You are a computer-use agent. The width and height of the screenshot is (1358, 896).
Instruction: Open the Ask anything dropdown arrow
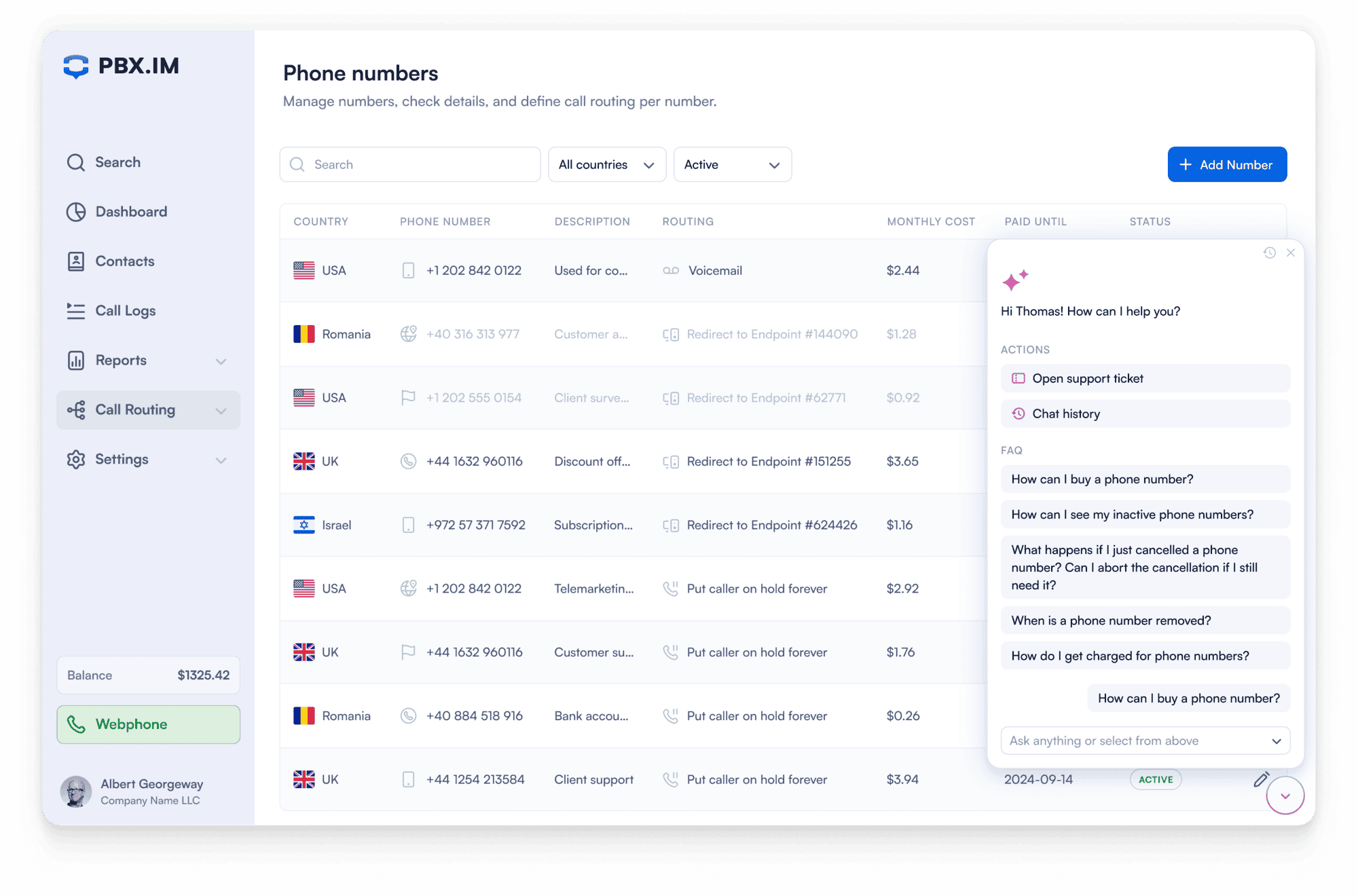click(x=1276, y=741)
